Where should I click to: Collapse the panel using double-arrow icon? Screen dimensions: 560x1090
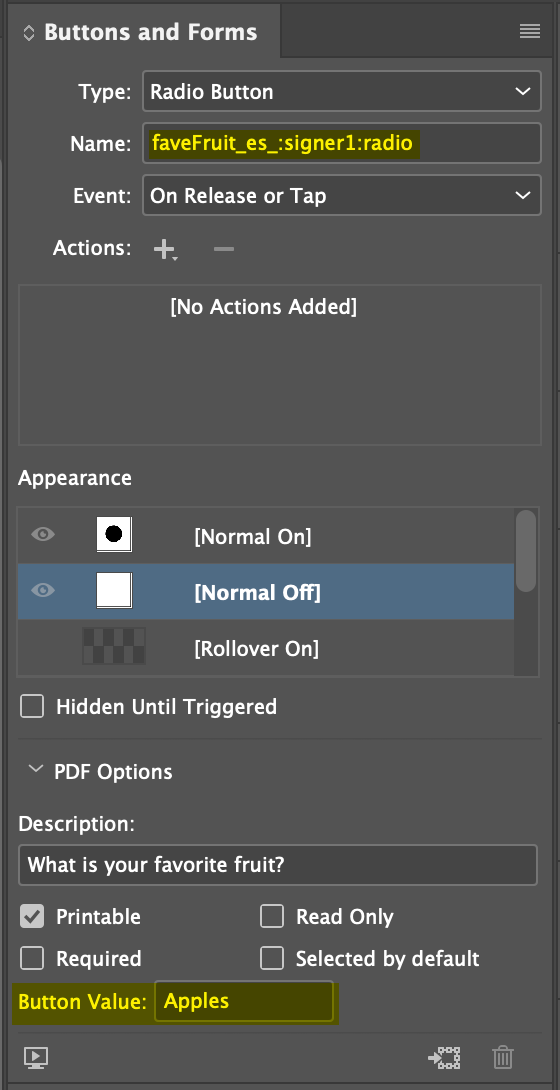point(28,33)
